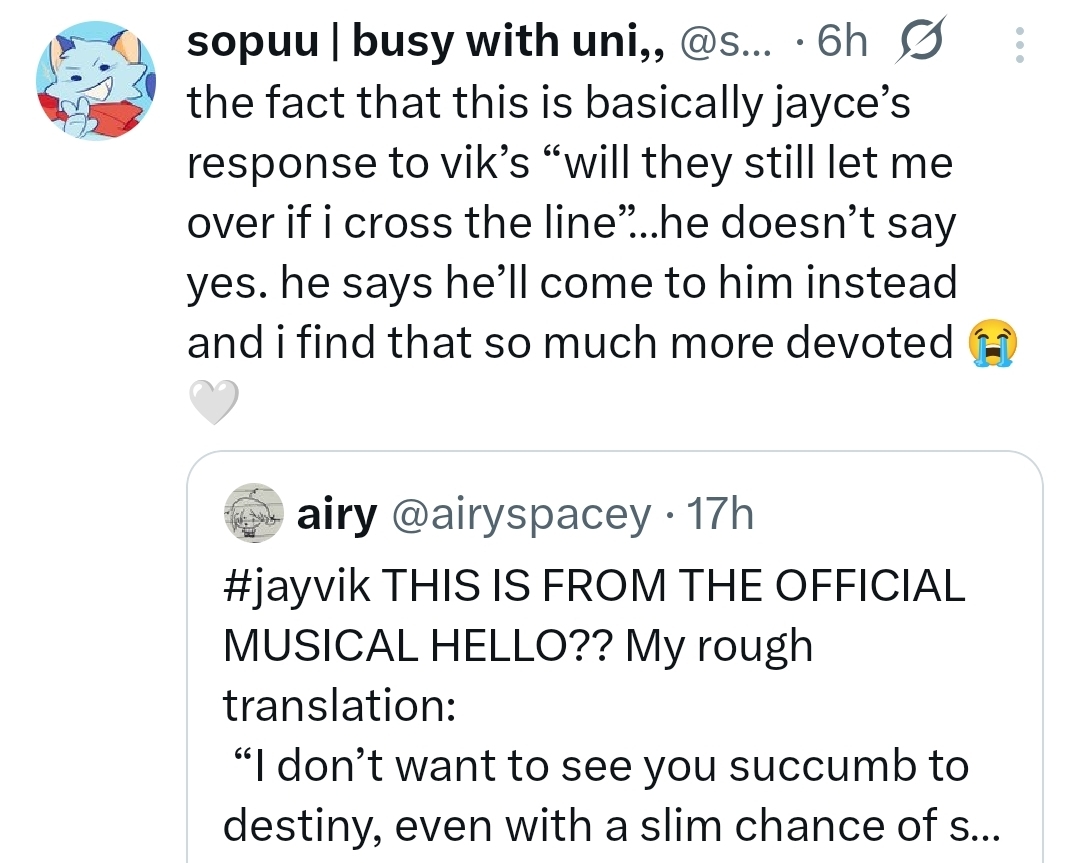Open the quoted tweet at 'MUSICAL HELLO??'

tap(420, 647)
